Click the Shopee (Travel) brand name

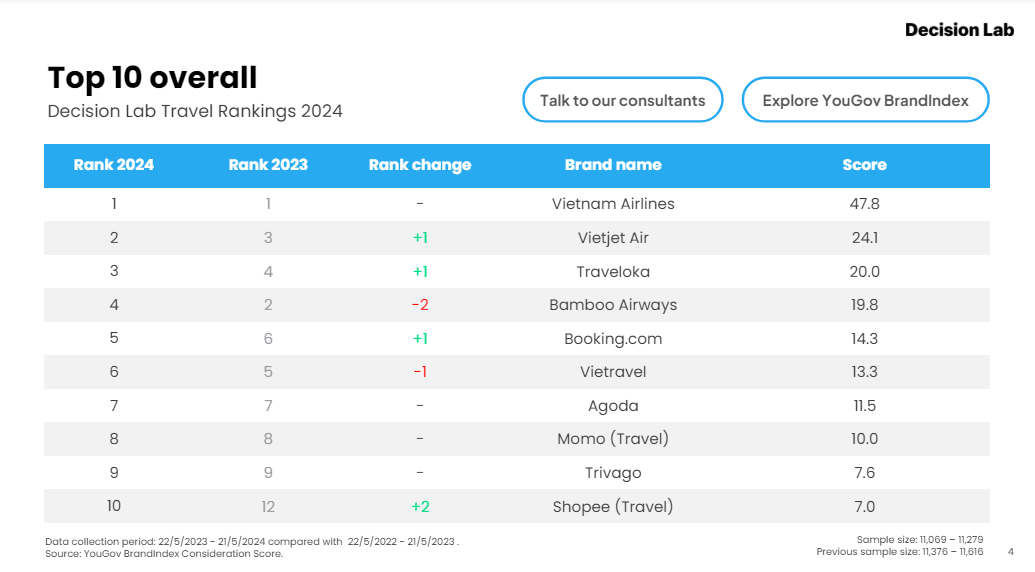(x=613, y=507)
